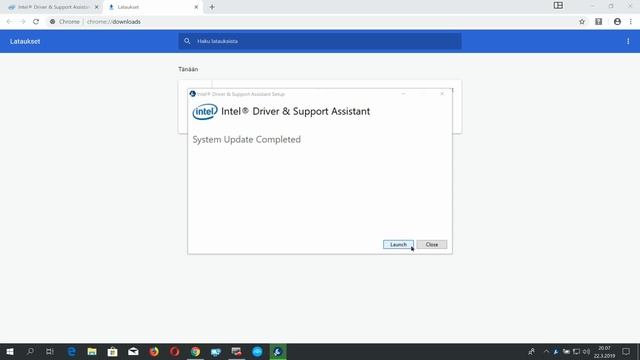640x360 pixels.
Task: Click the Close button in the Intel setup dialog
Action: point(431,244)
